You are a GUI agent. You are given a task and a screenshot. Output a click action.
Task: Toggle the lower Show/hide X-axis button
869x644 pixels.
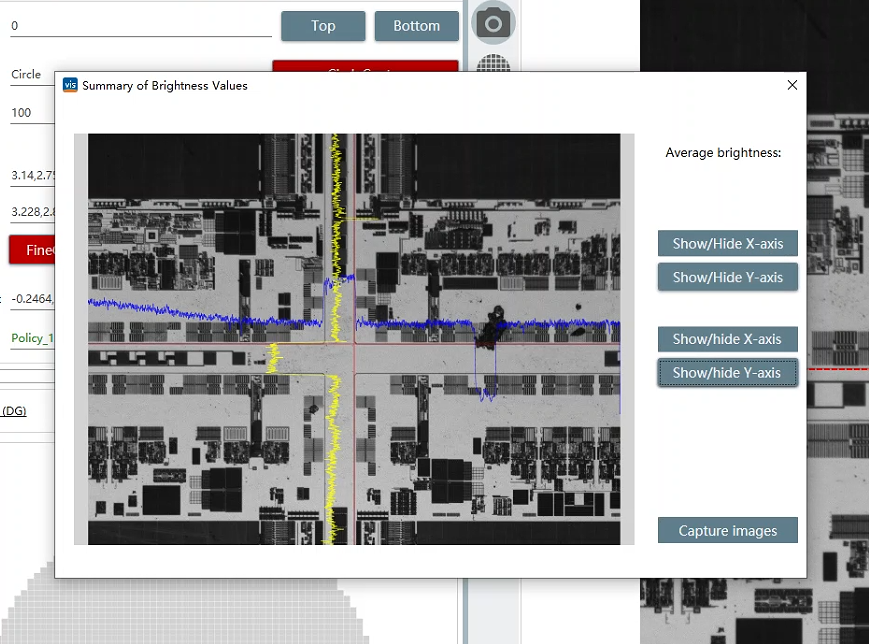[727, 339]
